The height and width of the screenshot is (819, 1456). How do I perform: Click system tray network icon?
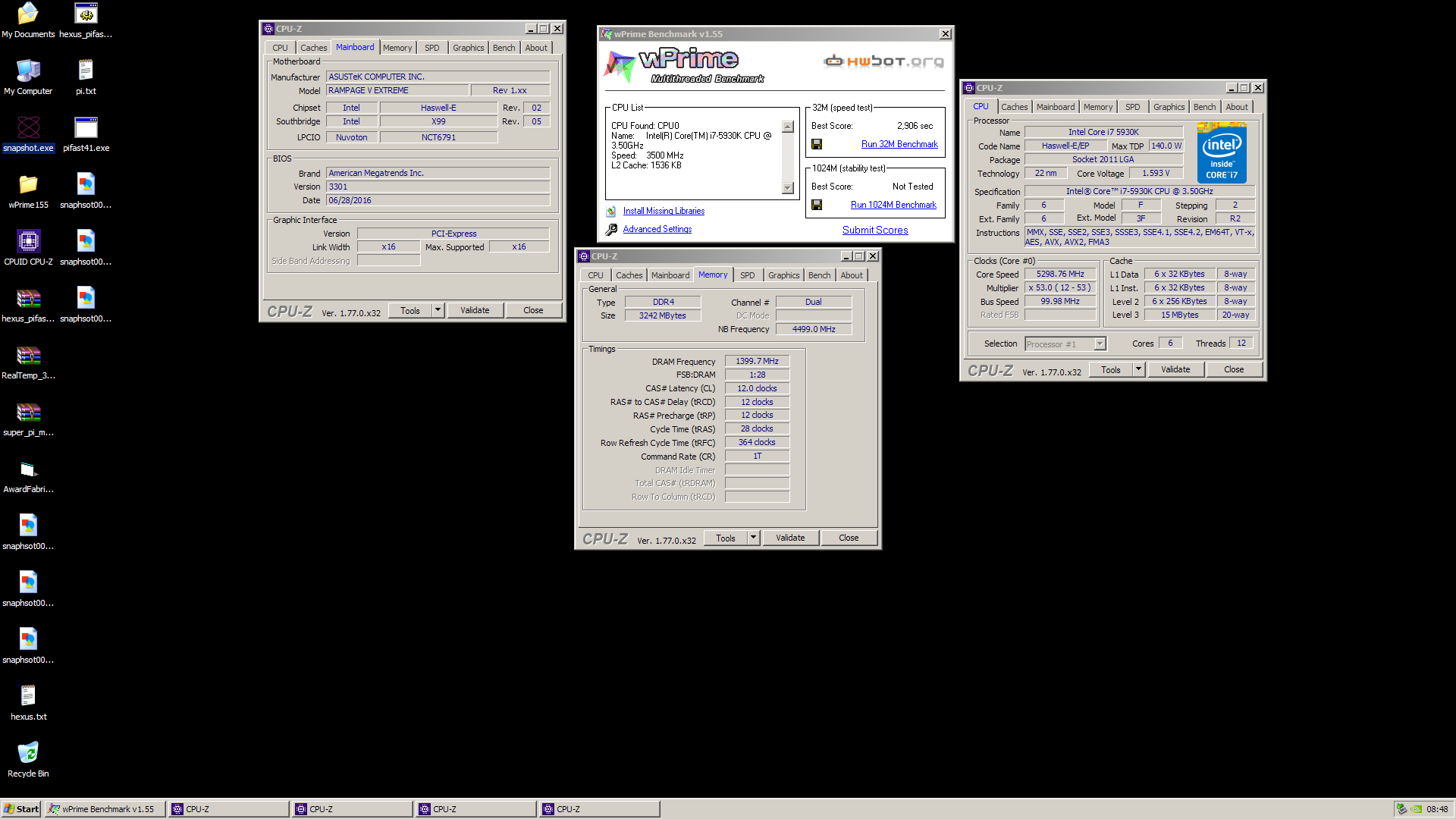(x=1401, y=809)
